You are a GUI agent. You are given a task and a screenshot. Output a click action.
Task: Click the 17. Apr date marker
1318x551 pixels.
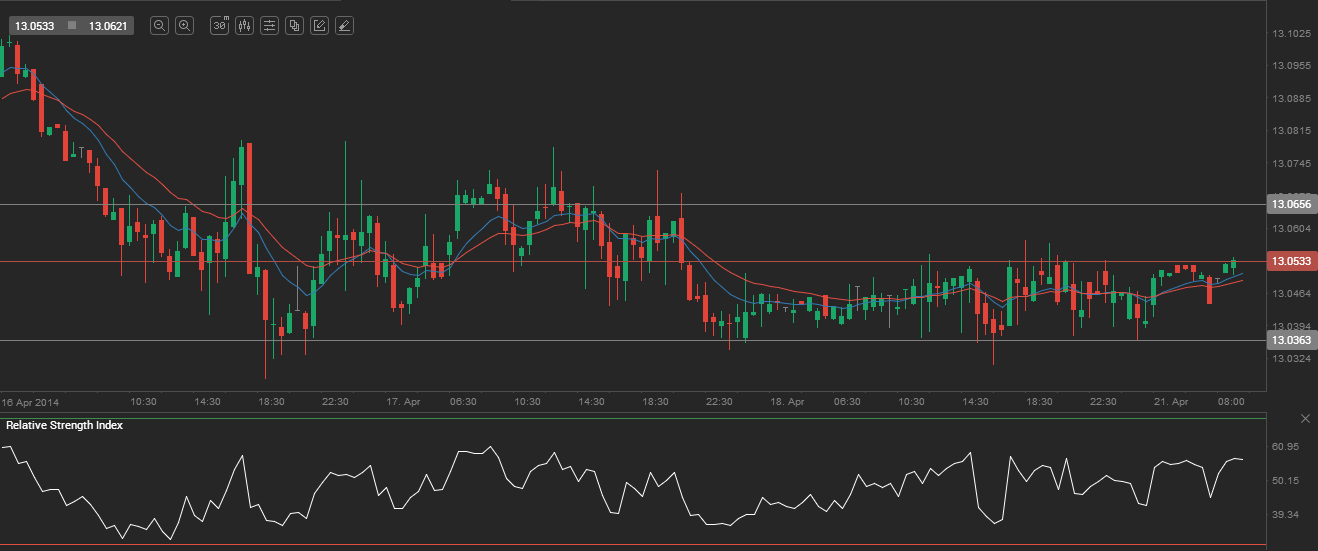point(403,401)
